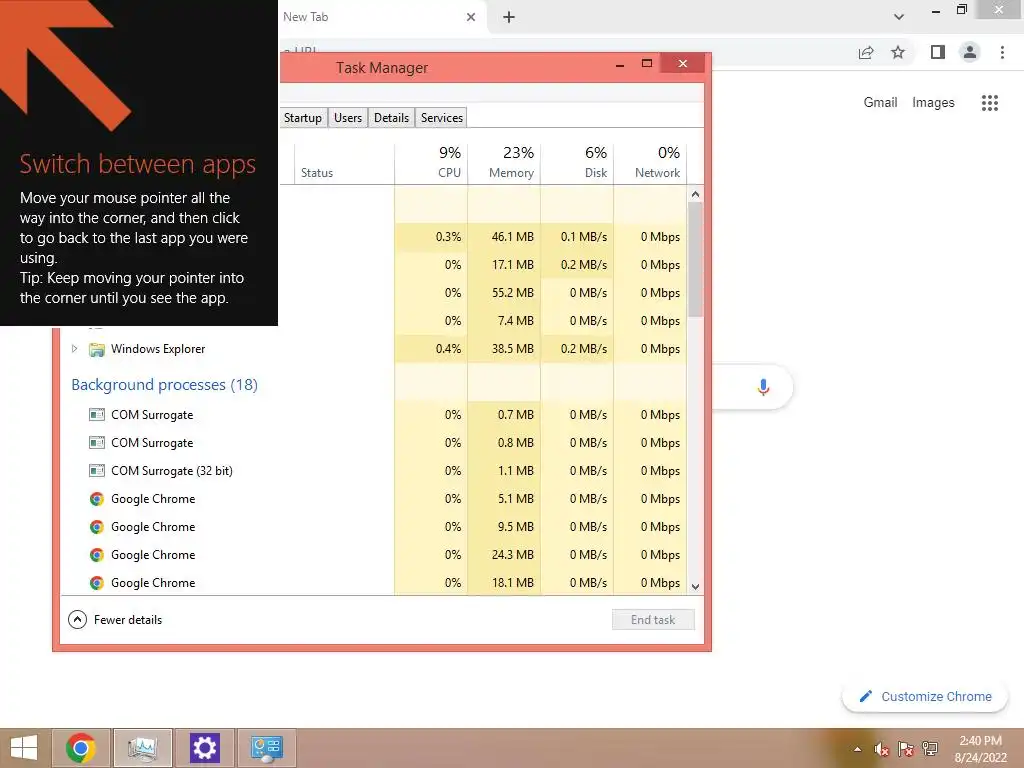Click the End task button

tap(653, 620)
